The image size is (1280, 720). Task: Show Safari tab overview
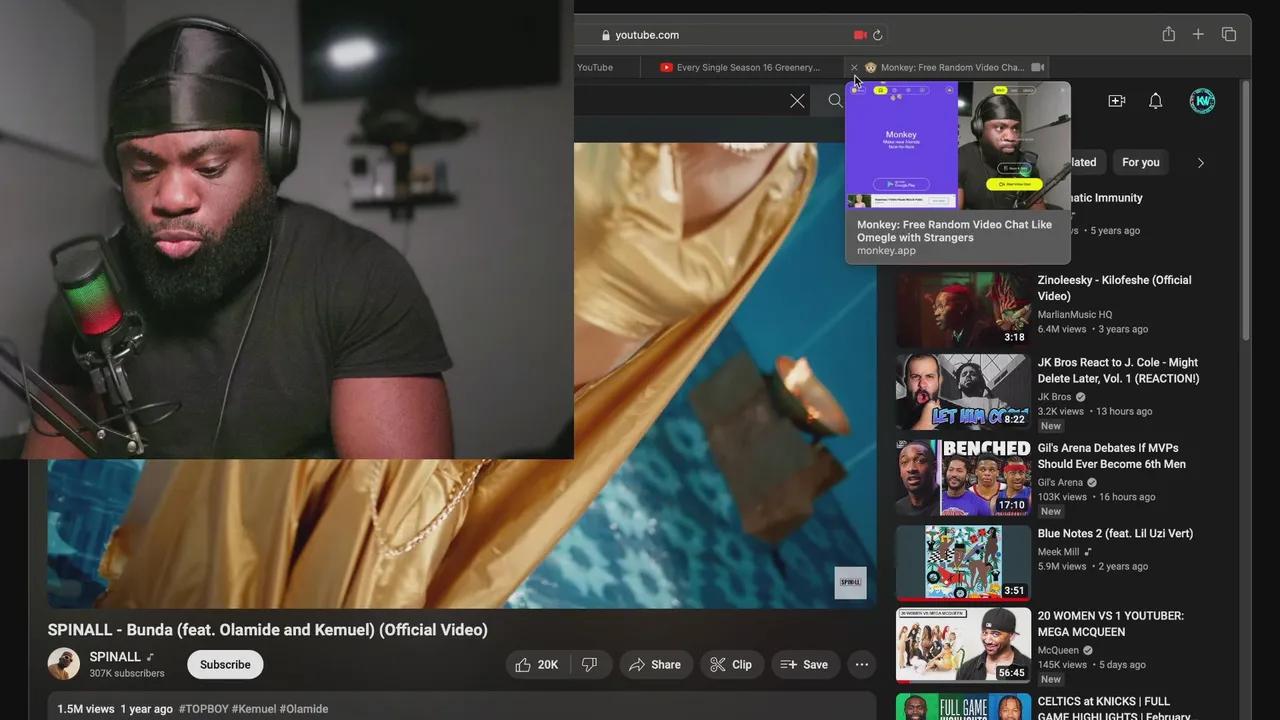pyautogui.click(x=1229, y=34)
